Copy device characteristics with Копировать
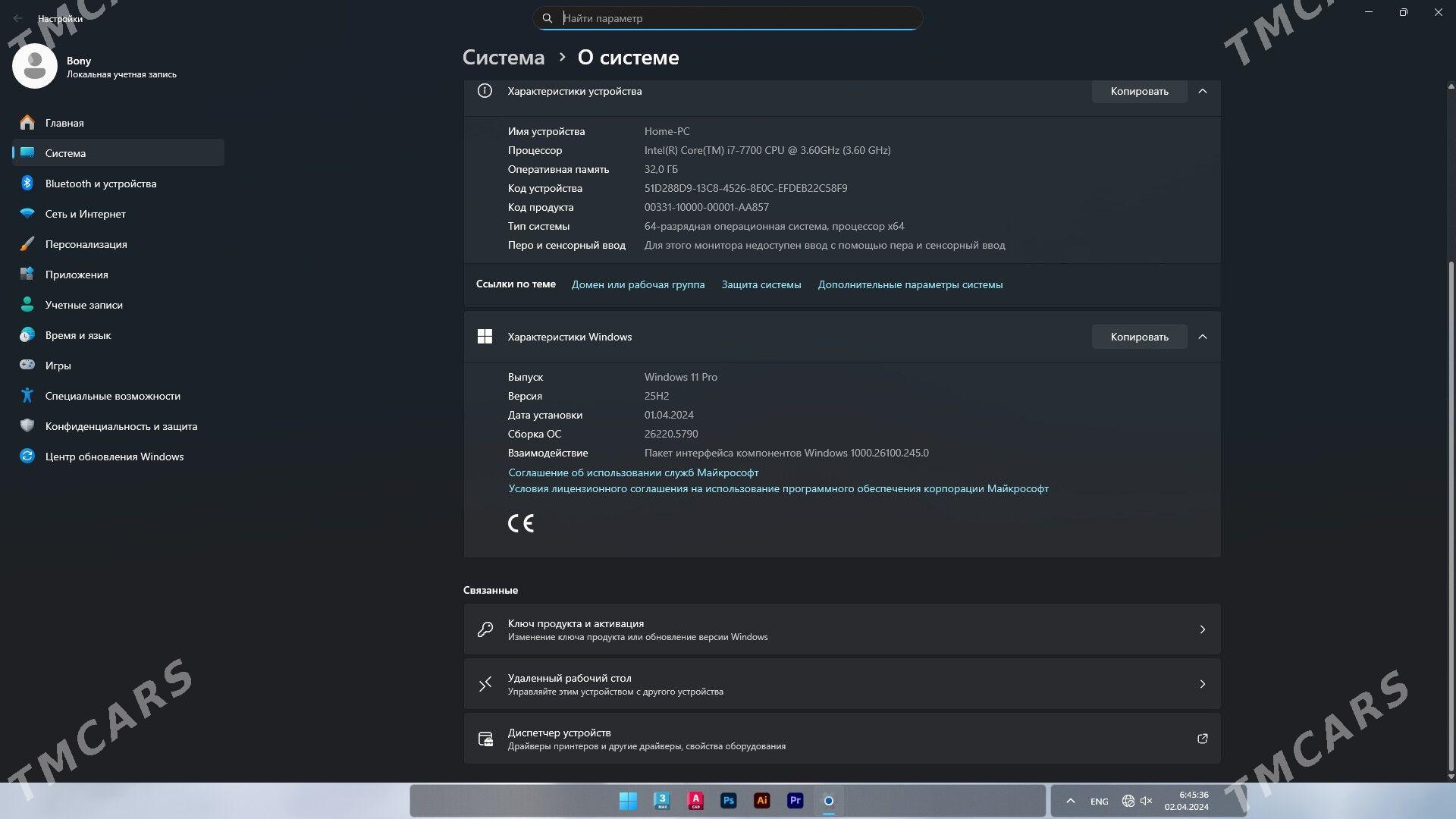1456x819 pixels. click(1139, 91)
